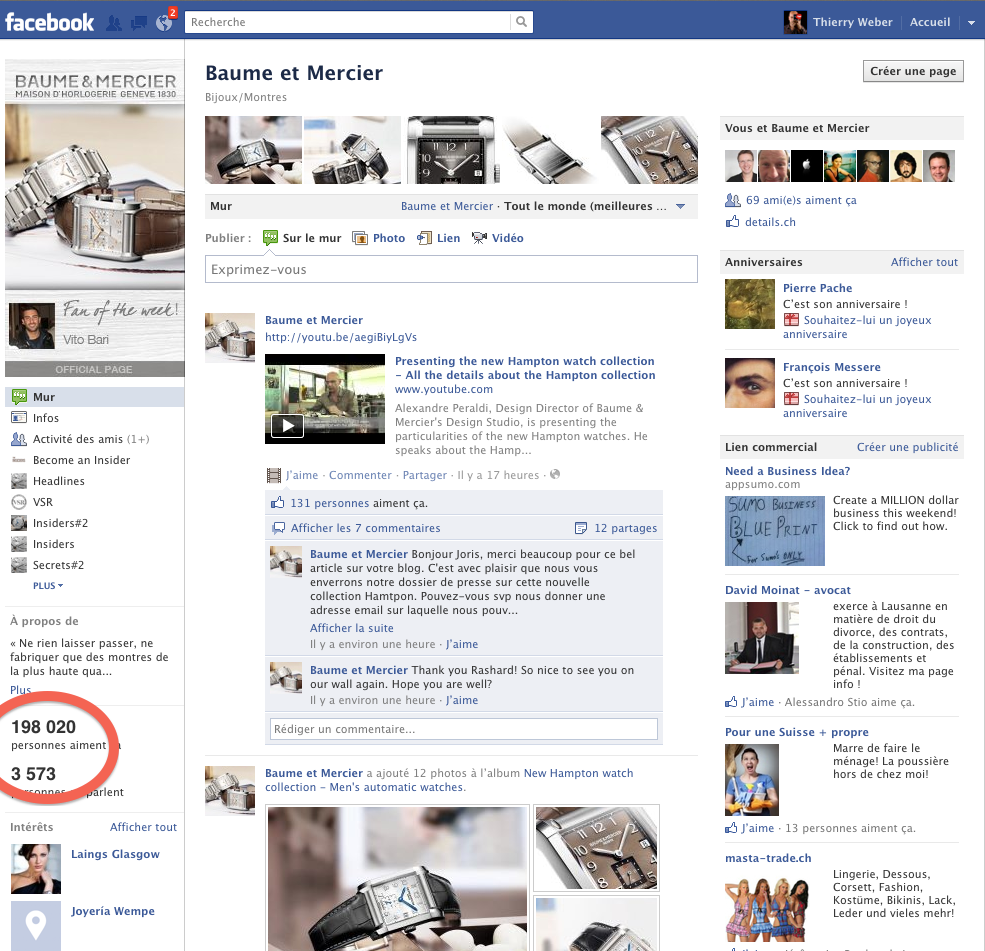Click Sumo Business Blueprint ad image
The width and height of the screenshot is (985, 951).
pyautogui.click(x=775, y=531)
